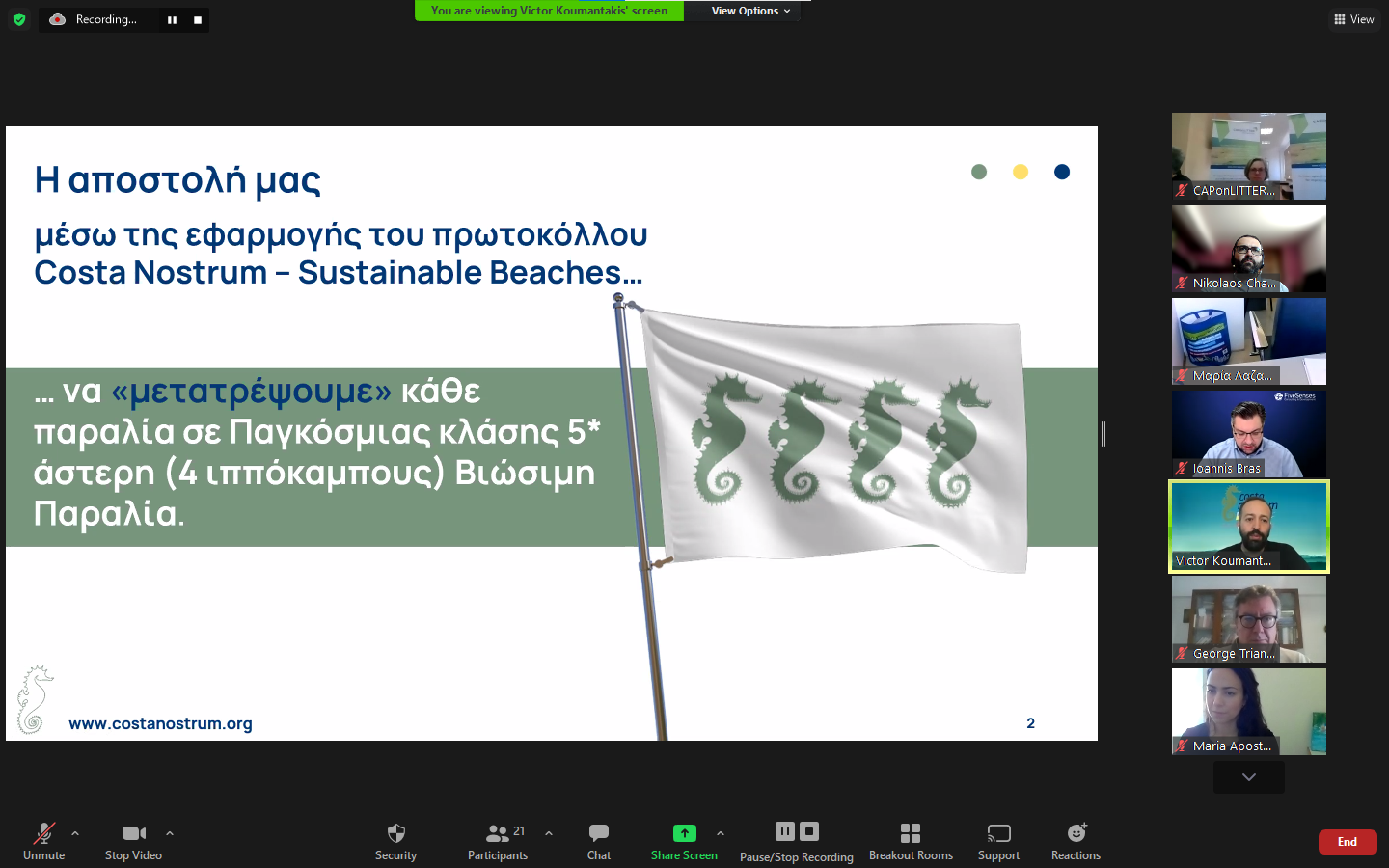Pause the recording in top bar
Viewport: 1389px width, 868px height.
coord(172,20)
